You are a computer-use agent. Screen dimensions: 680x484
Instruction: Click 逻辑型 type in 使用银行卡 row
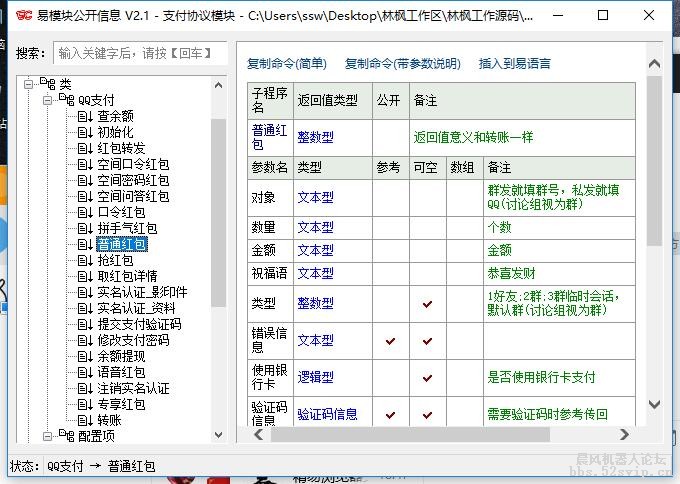[315, 377]
